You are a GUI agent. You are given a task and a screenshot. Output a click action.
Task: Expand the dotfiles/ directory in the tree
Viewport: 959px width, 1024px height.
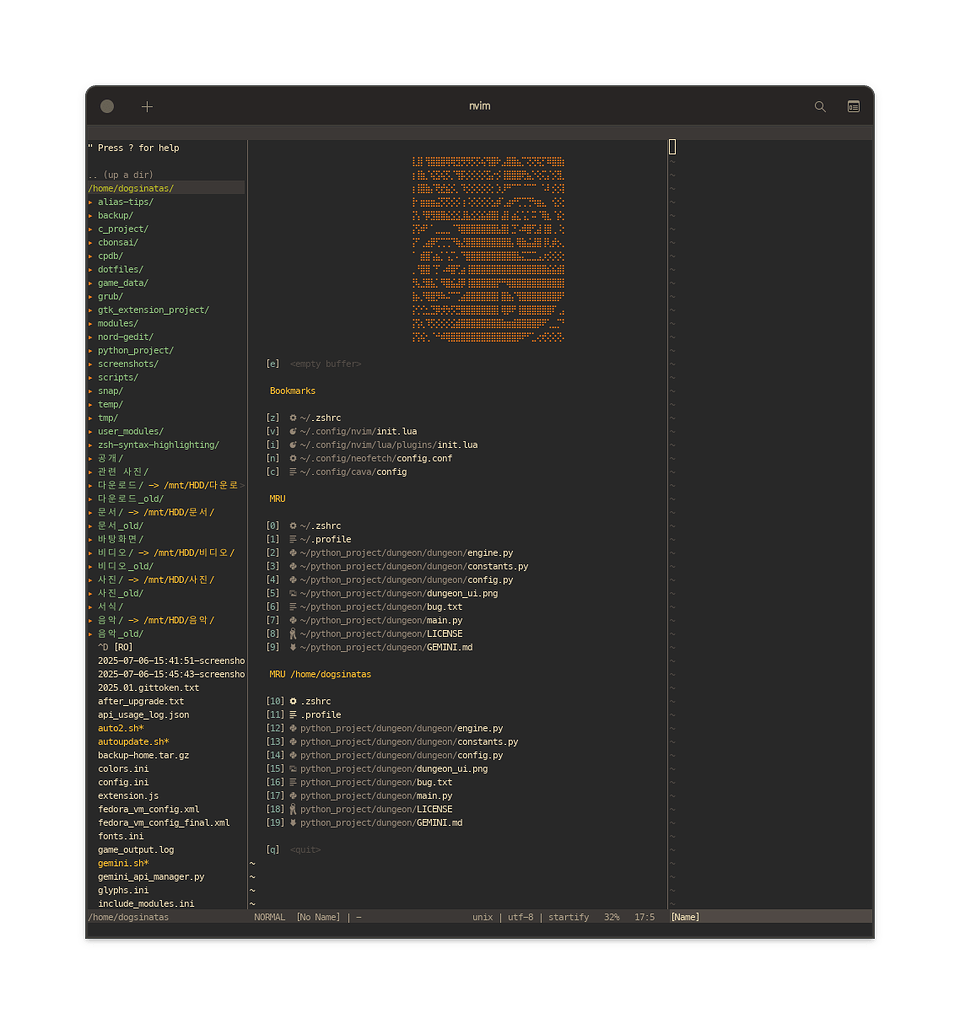point(90,270)
